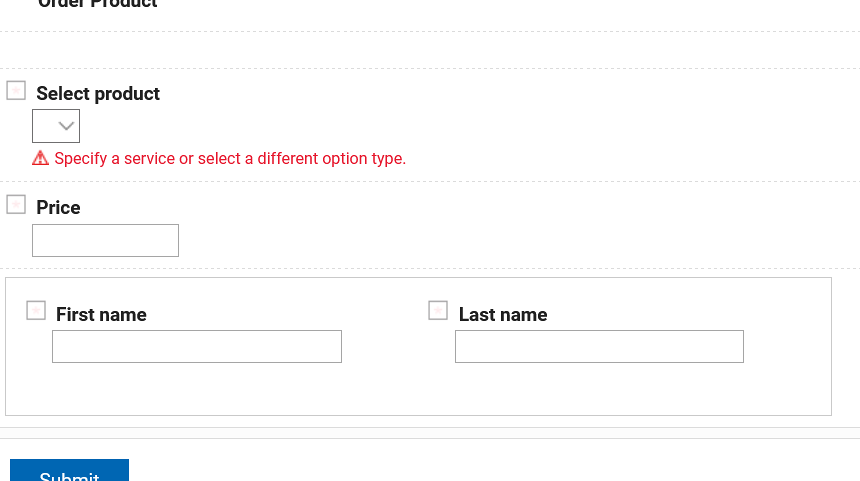Click empty space inside the name fields box
This screenshot has width=860, height=481.
(x=420, y=390)
